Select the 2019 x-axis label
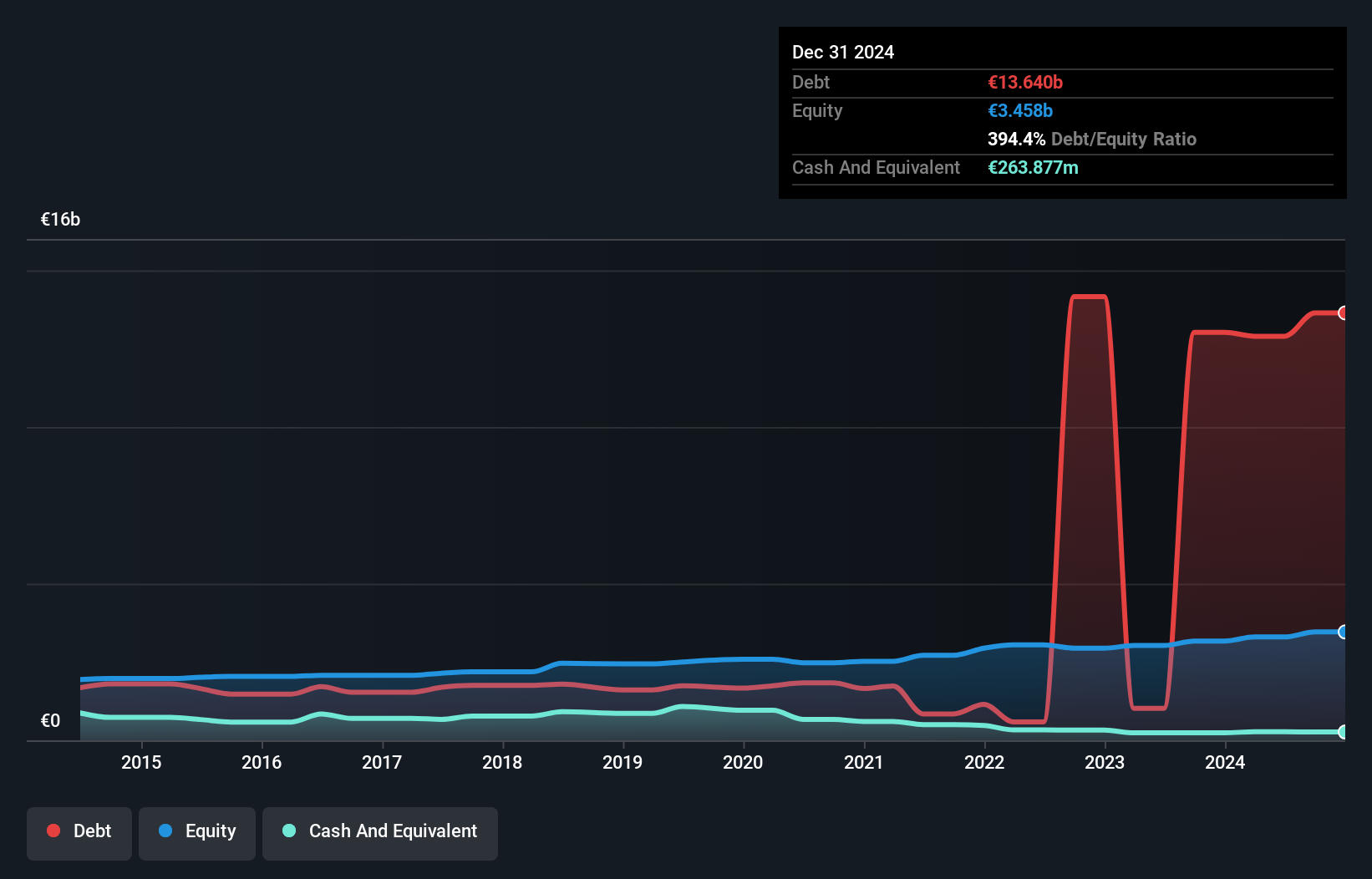Screen dimensions: 1372x879 pyautogui.click(x=622, y=762)
